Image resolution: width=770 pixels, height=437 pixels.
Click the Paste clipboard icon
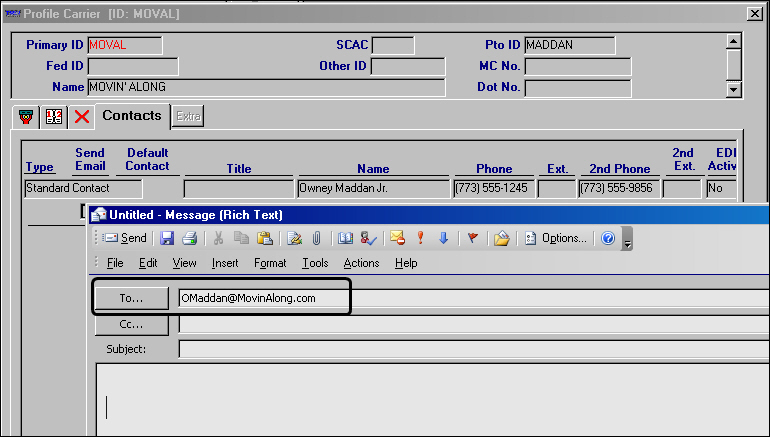click(264, 238)
